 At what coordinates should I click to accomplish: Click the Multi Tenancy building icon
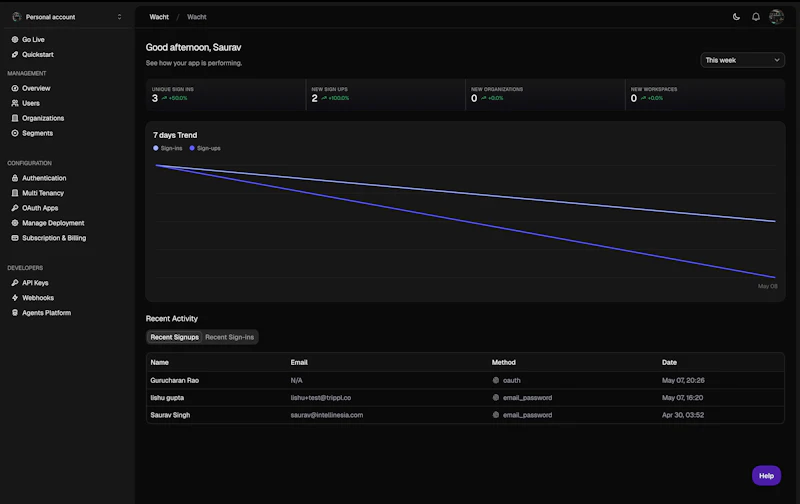click(15, 193)
